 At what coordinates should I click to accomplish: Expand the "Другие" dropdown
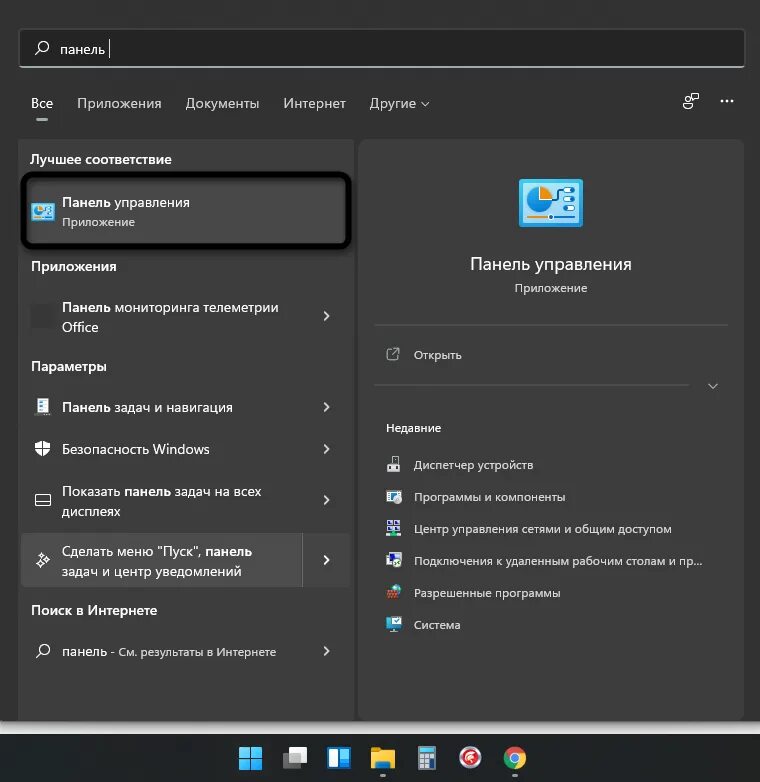point(399,104)
